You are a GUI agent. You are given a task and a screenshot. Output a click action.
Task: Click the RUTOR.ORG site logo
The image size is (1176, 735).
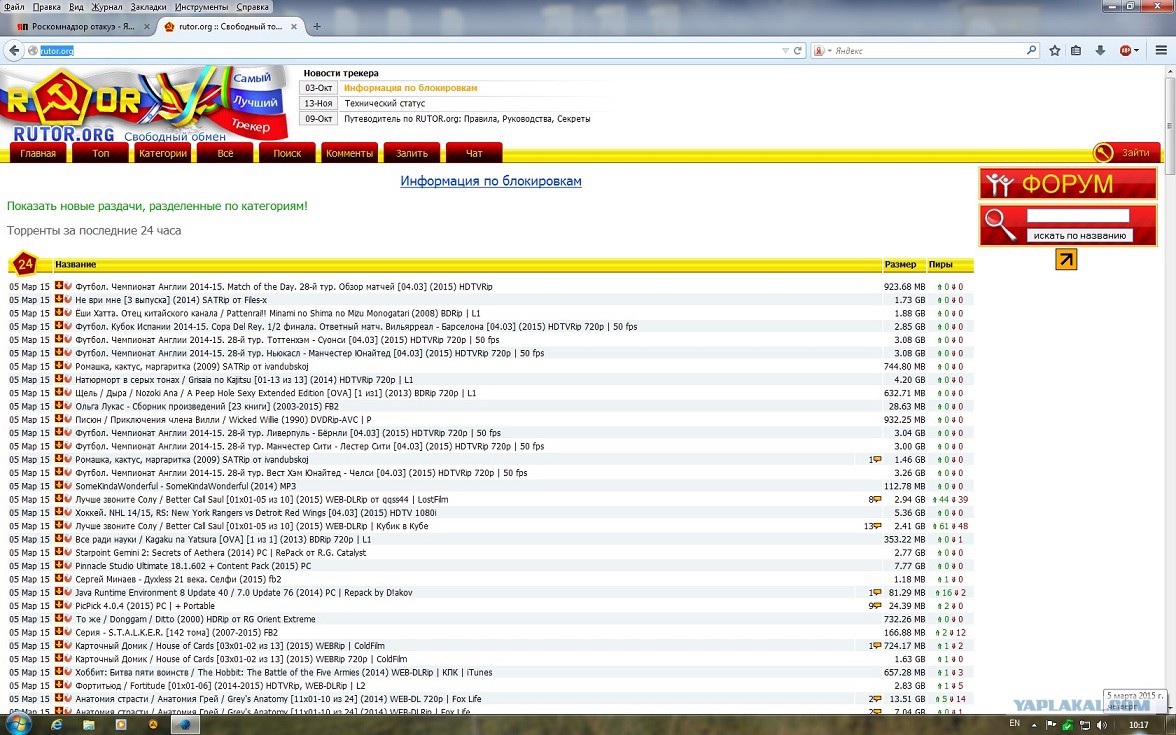pyautogui.click(x=64, y=134)
